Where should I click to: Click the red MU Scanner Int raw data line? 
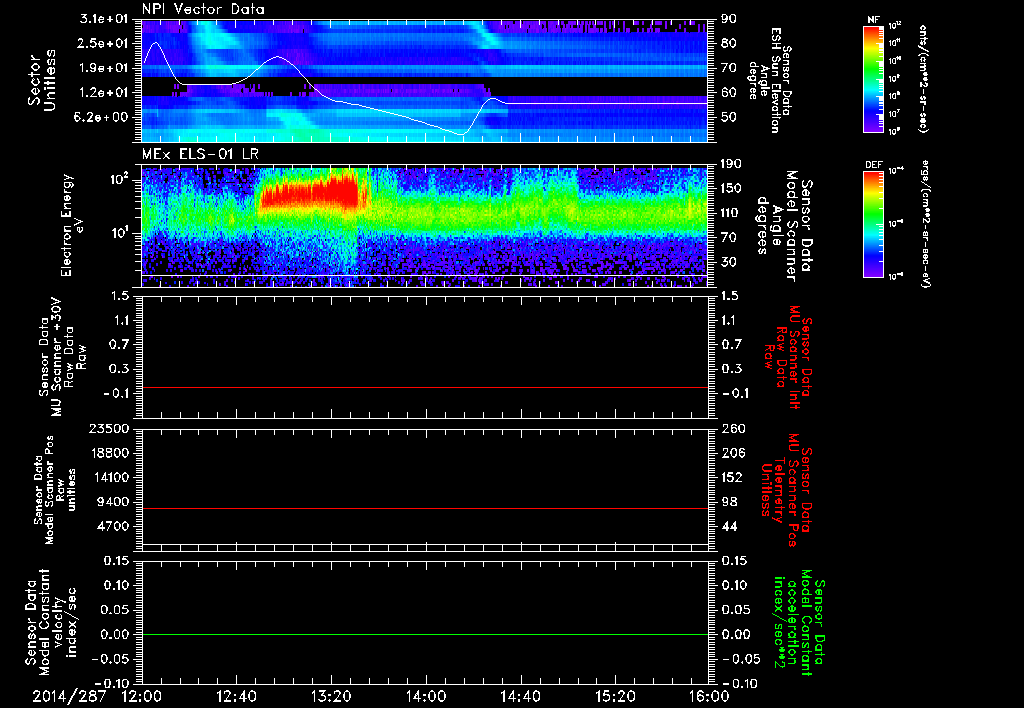pos(424,387)
